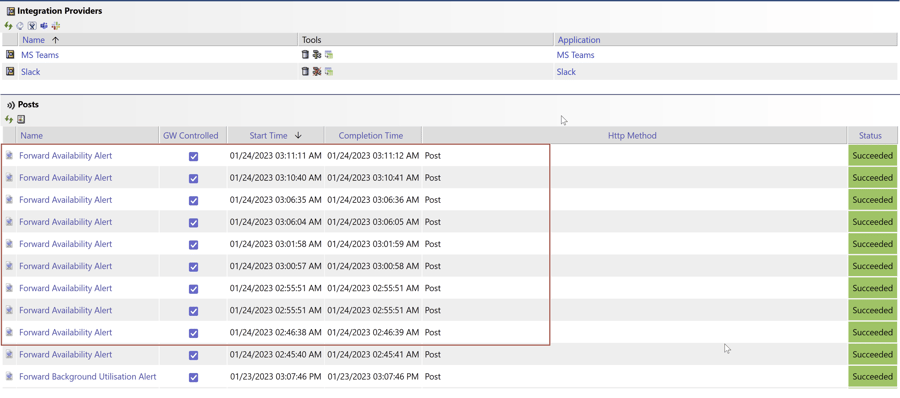
Task: Click the Succeeded status of Background Utilisation Alert
Action: pyautogui.click(x=872, y=377)
